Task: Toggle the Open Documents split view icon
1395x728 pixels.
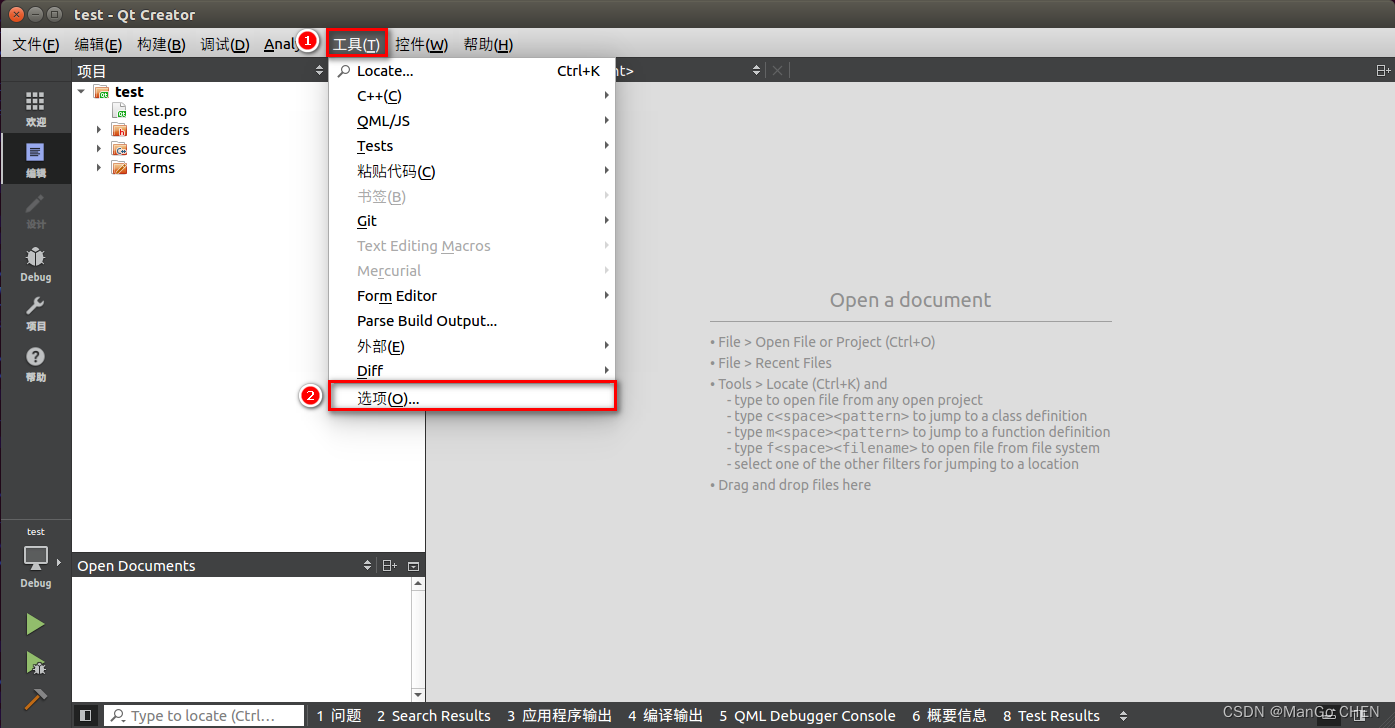Action: coord(389,565)
